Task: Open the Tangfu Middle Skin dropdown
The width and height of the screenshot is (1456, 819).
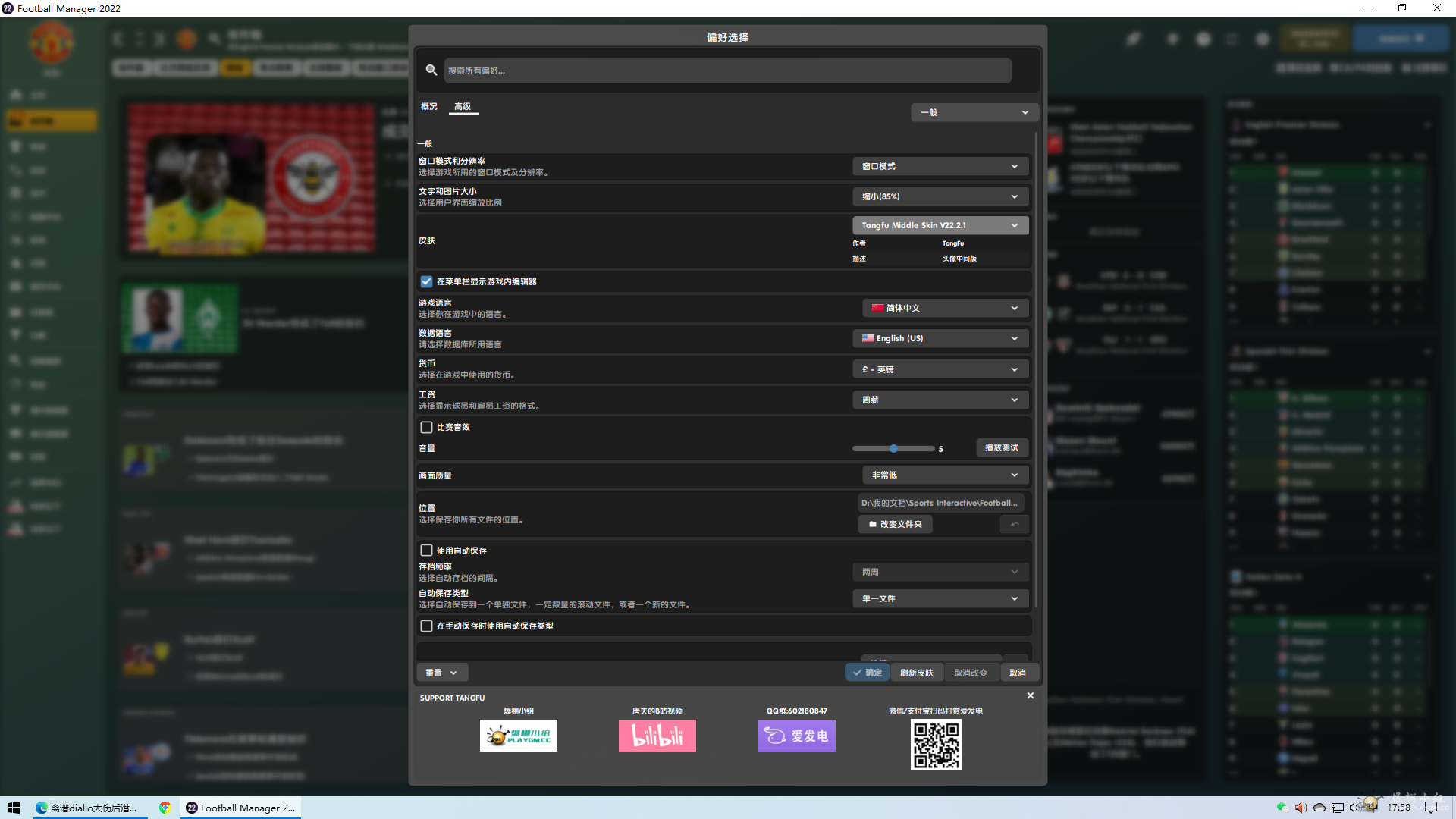Action: 940,225
